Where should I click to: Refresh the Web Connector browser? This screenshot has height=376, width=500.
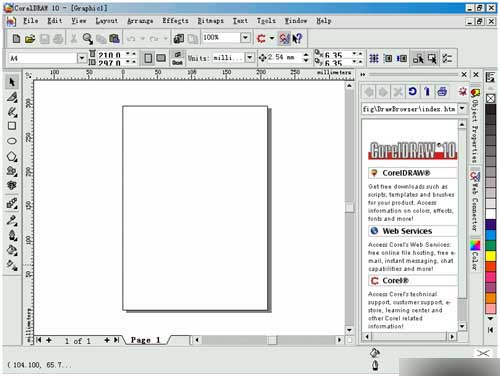[x=412, y=91]
